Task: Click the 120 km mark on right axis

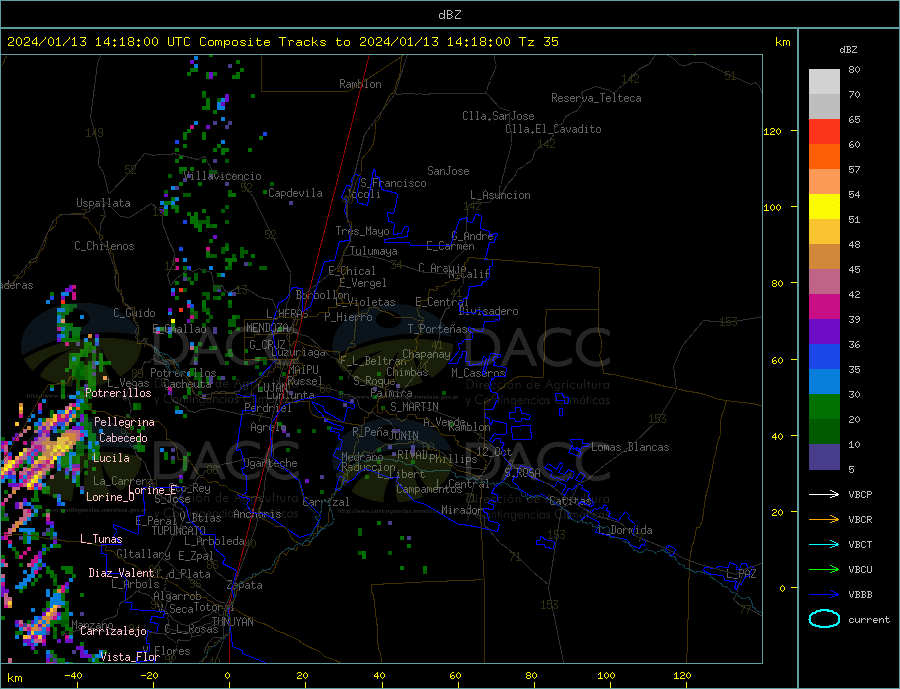Action: [773, 131]
